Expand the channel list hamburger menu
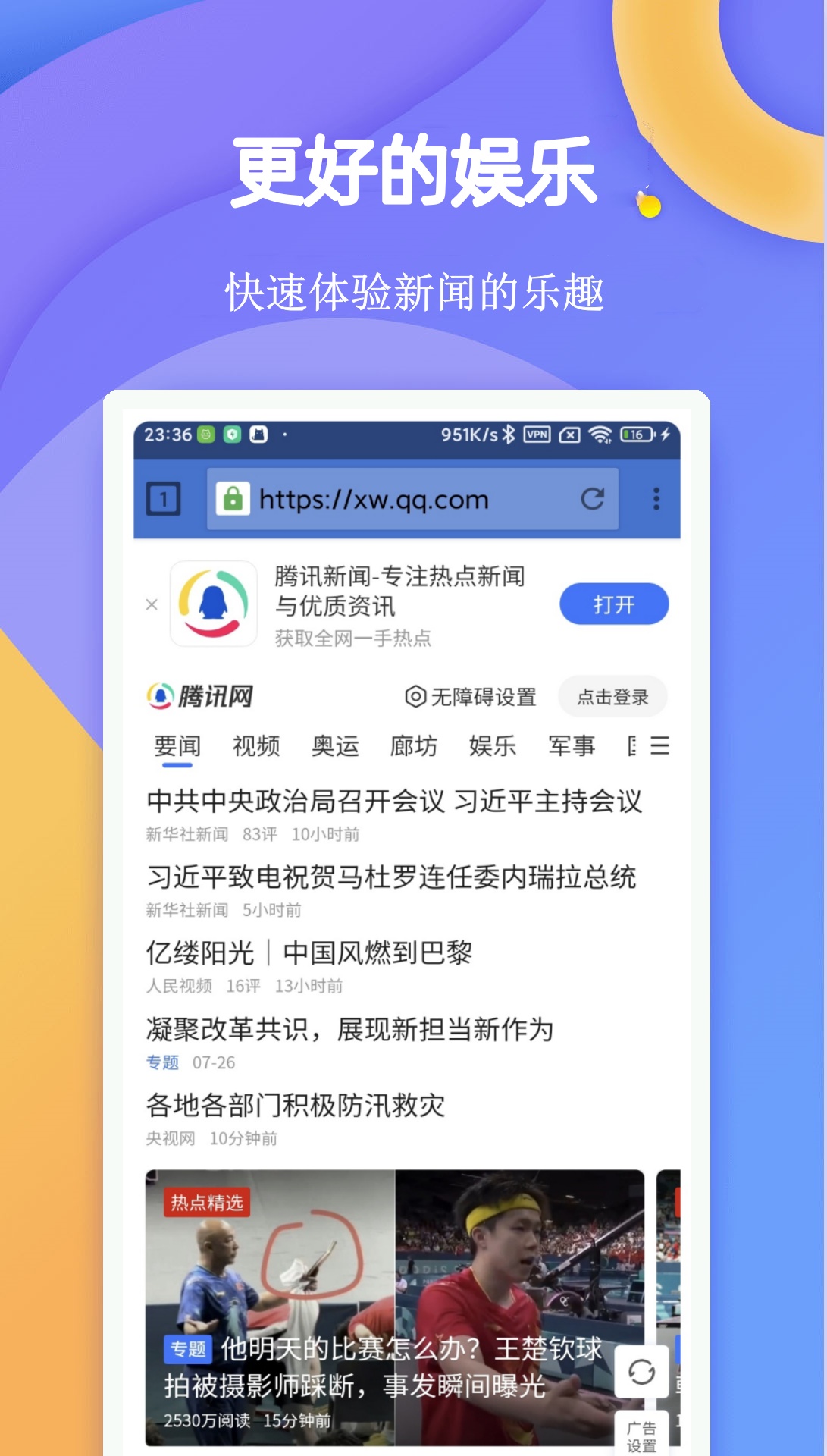827x1456 pixels. coord(660,745)
